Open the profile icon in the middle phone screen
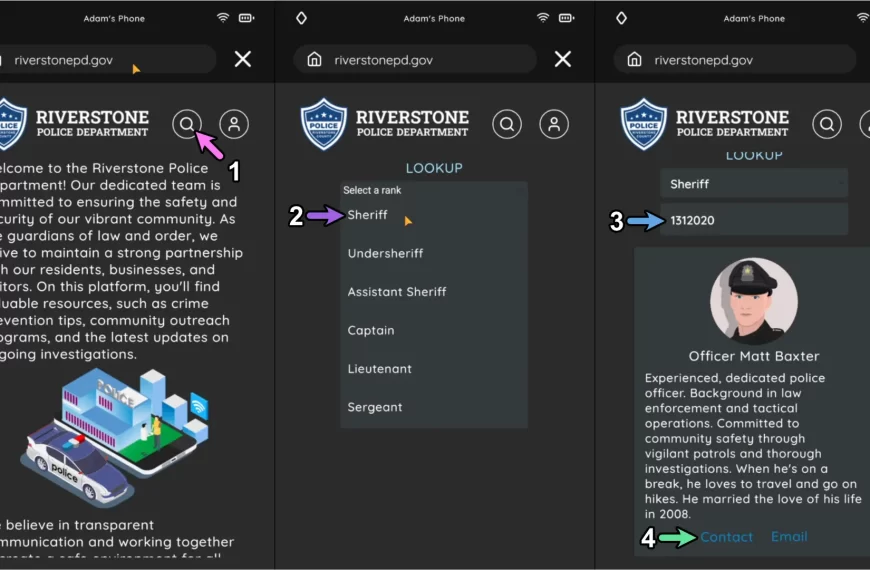This screenshot has height=570, width=870. tap(554, 124)
